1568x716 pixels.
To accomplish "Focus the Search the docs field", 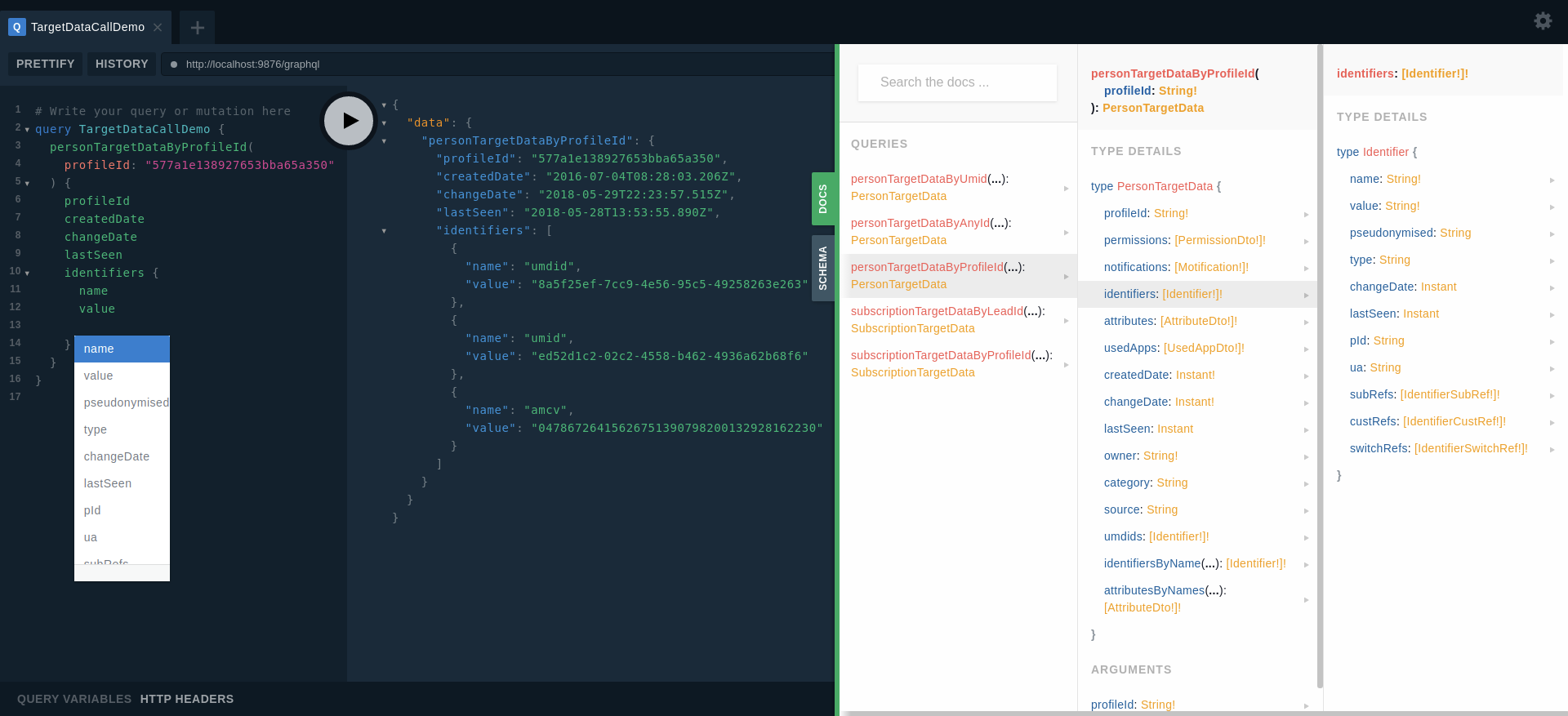I will 957,82.
